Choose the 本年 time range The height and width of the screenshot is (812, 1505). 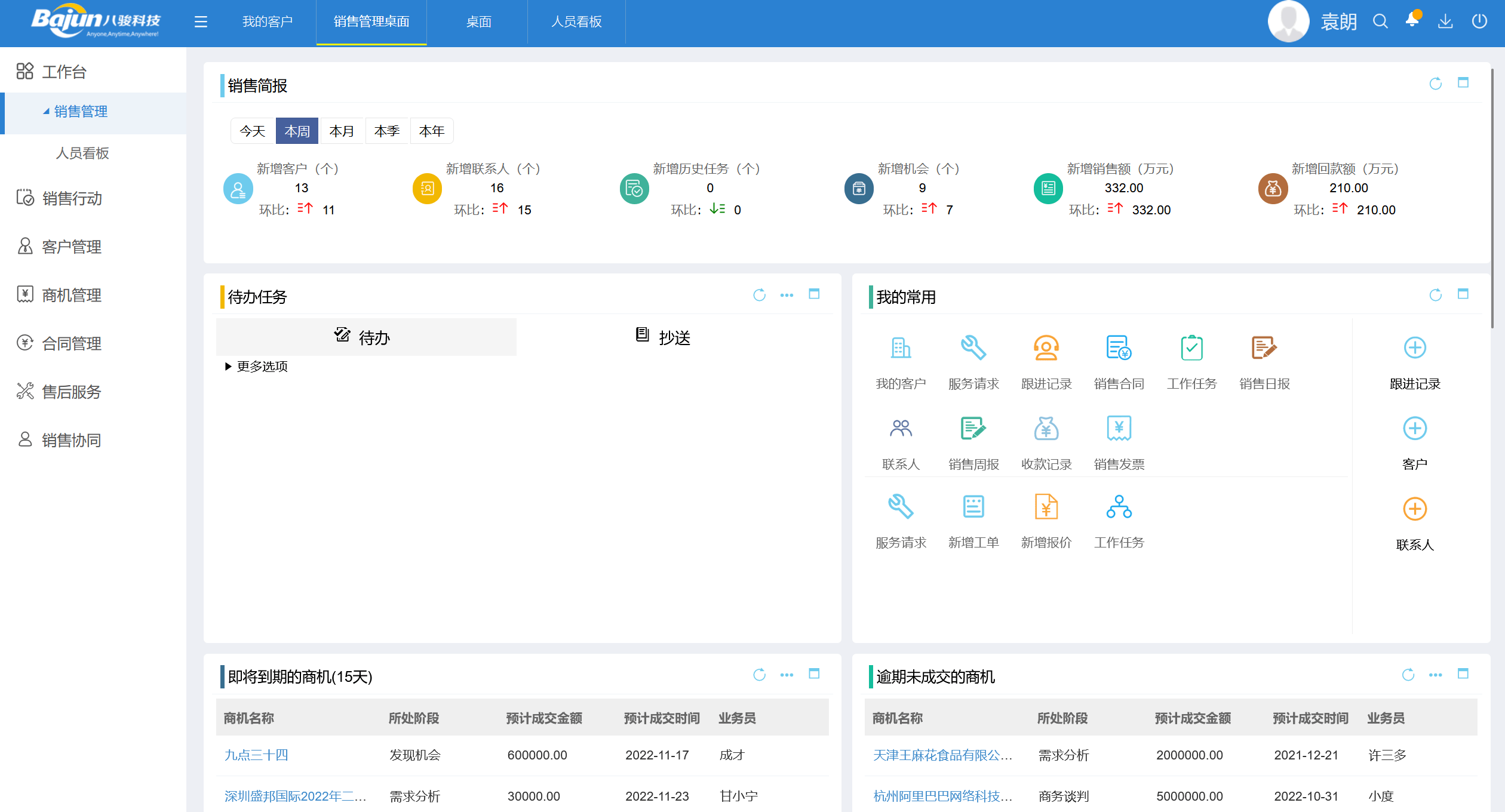431,131
